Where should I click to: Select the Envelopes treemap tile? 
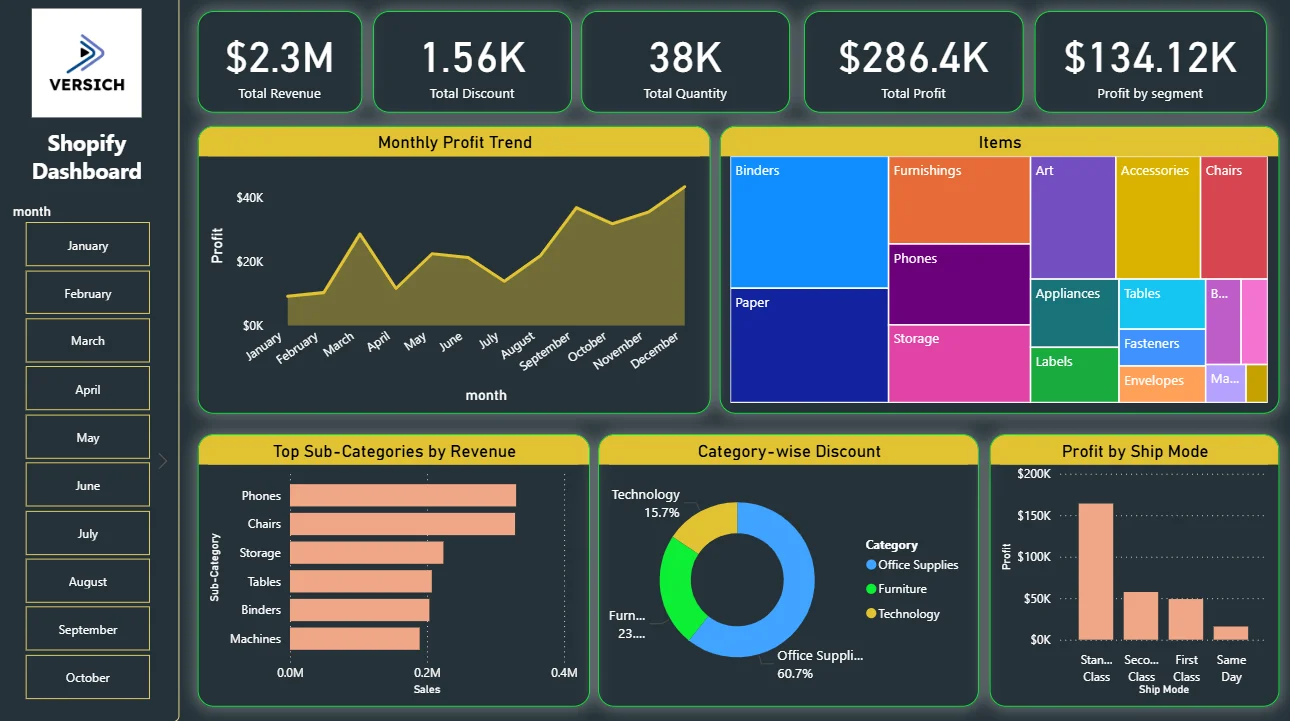point(1162,385)
